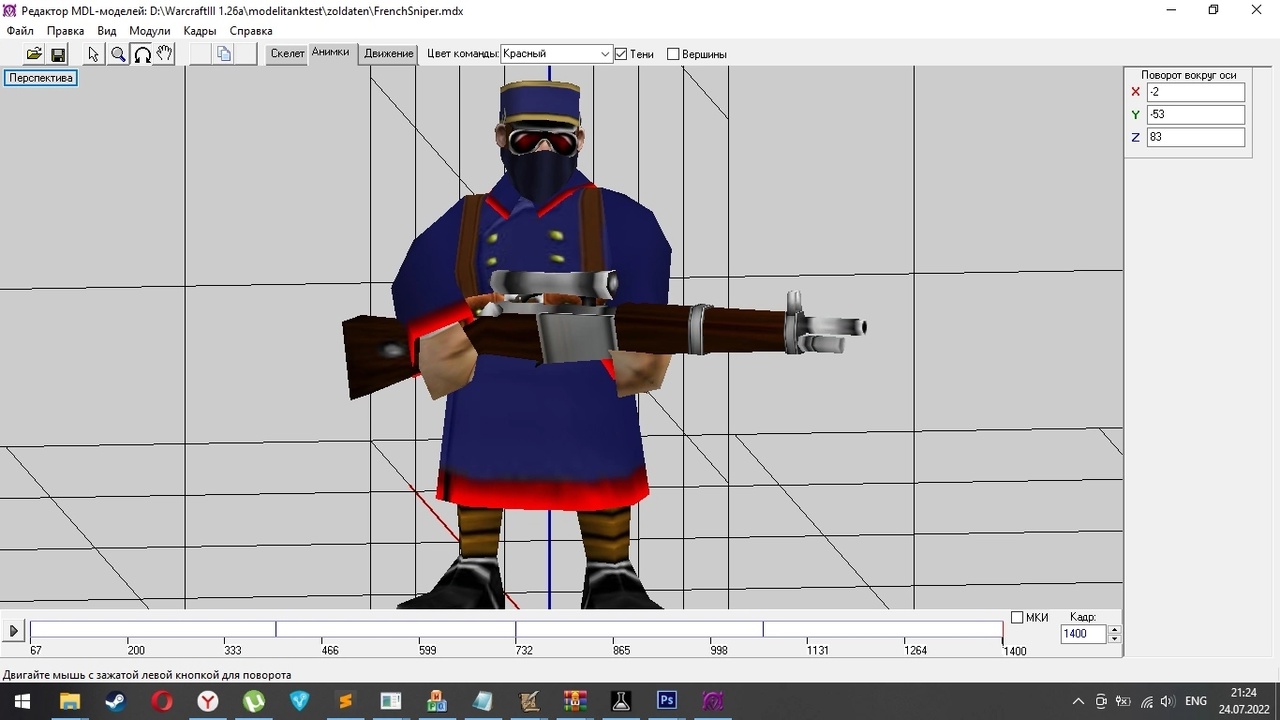This screenshot has width=1280, height=720.
Task: Open the volume control in system tray
Action: coord(1167,701)
